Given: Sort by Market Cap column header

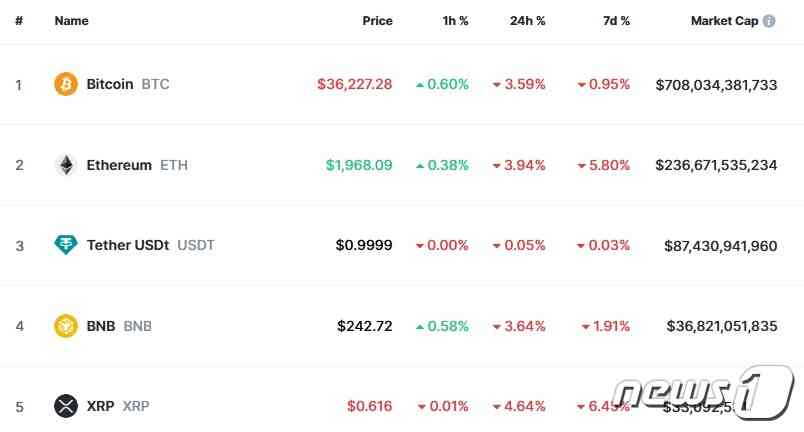Looking at the screenshot, I should [725, 21].
